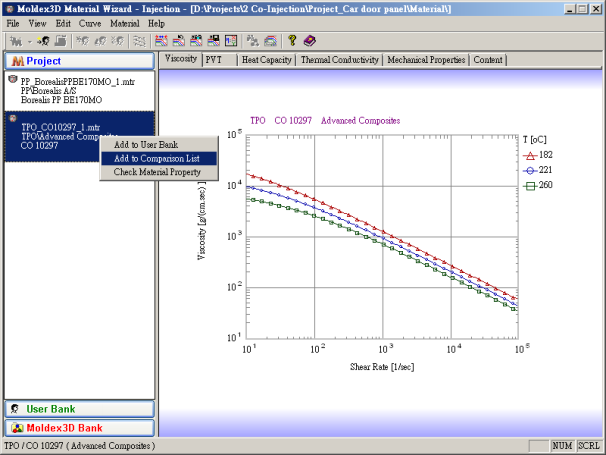Switch to the Mechanical Properties tab
606x455 pixels.
click(x=426, y=60)
